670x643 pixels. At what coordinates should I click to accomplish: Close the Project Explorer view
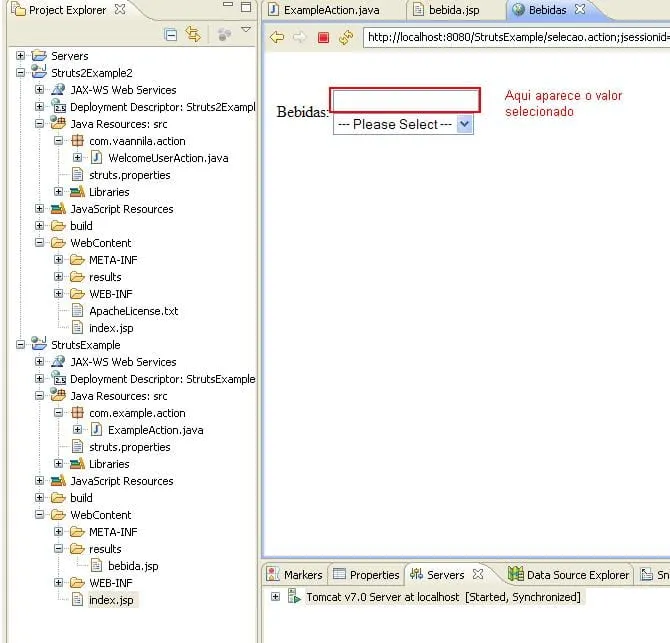[x=120, y=9]
